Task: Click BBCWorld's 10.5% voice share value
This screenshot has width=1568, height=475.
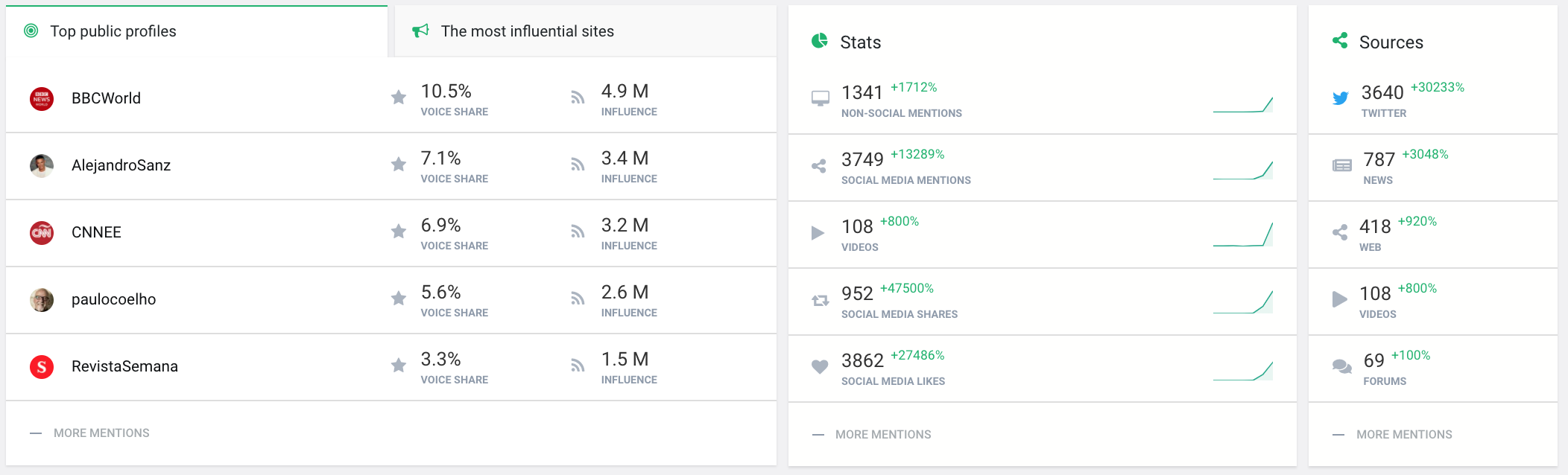Action: 446,91
